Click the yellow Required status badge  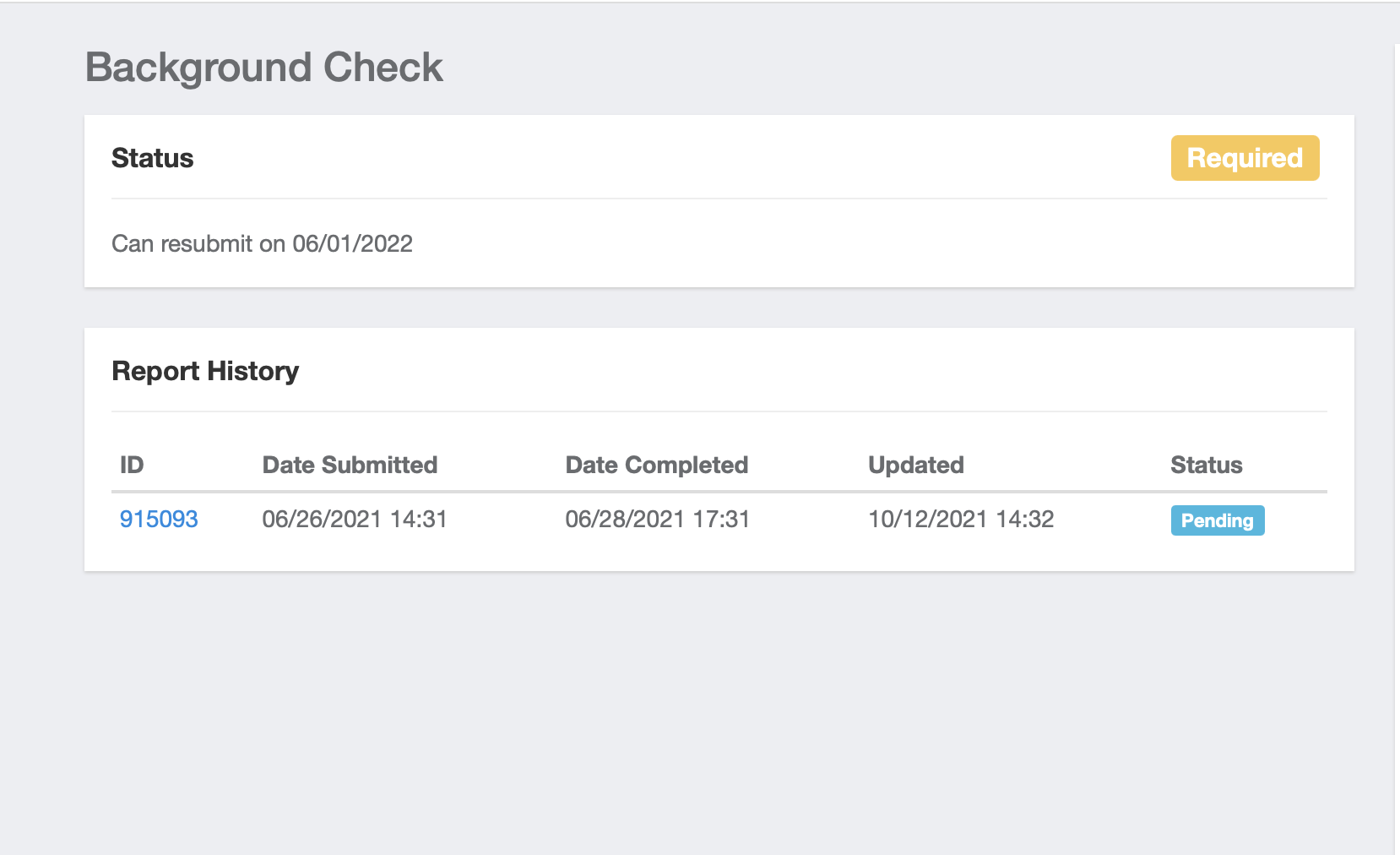tap(1245, 158)
